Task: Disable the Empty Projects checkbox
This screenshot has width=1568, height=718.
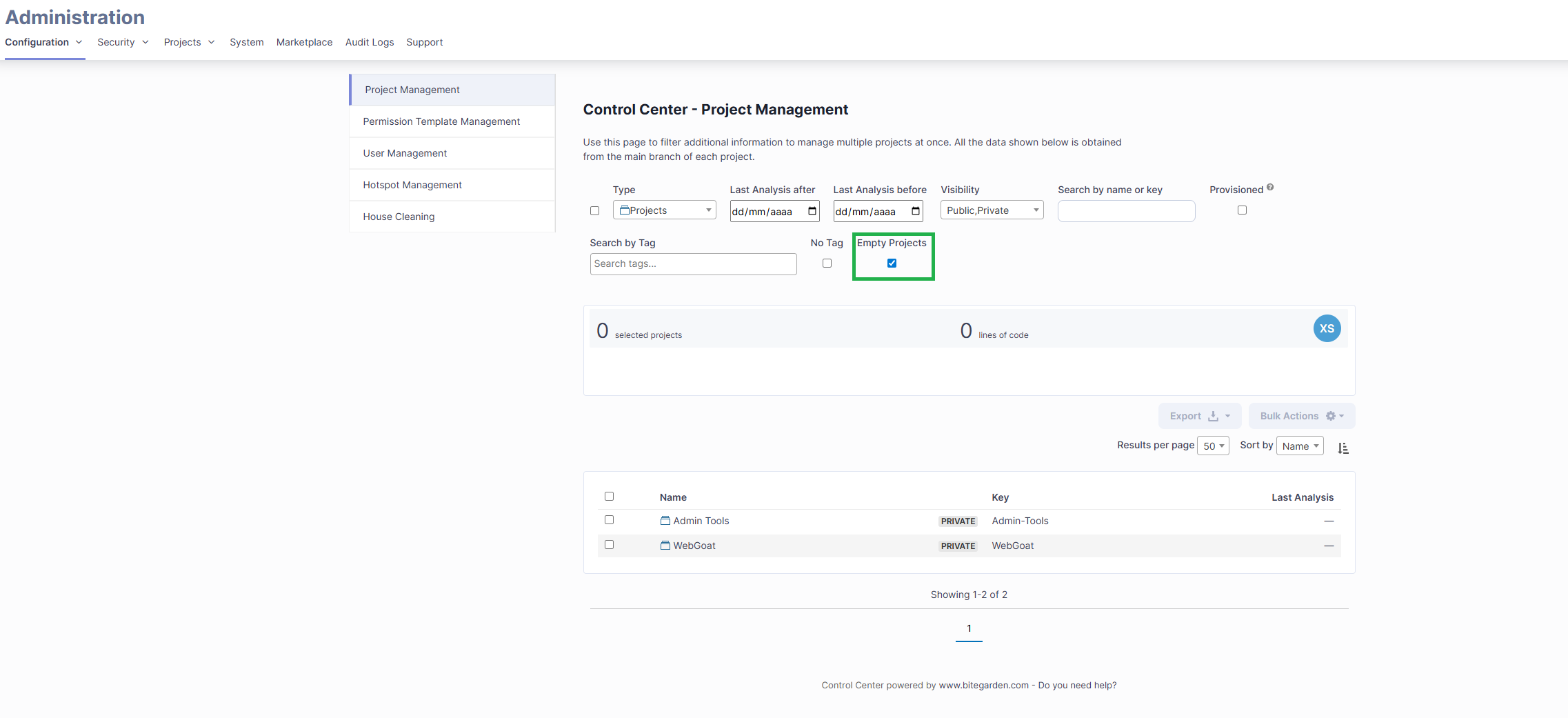Action: pos(892,263)
